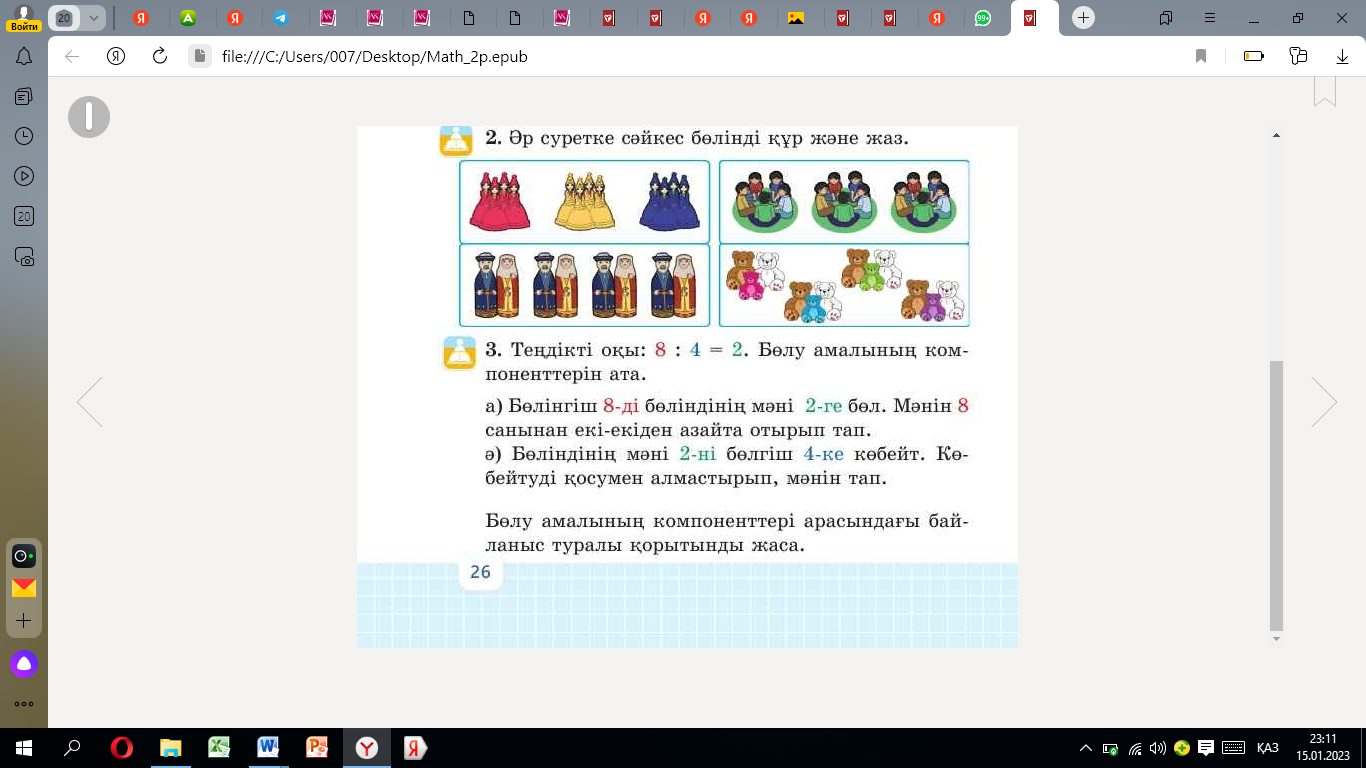Click the picture of children sitting in circles
Image resolution: width=1366 pixels, height=768 pixels.
pyautogui.click(x=844, y=202)
